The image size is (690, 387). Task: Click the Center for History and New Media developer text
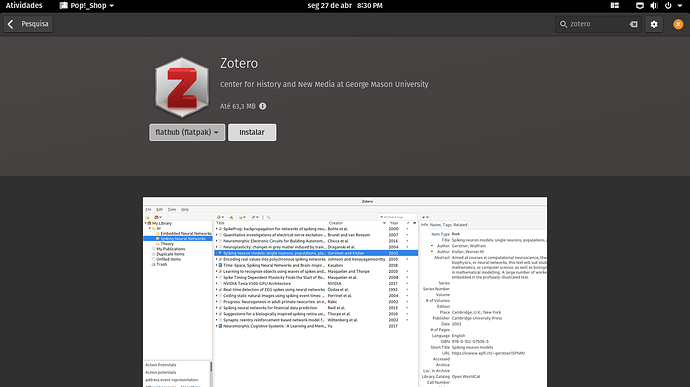[x=324, y=84]
